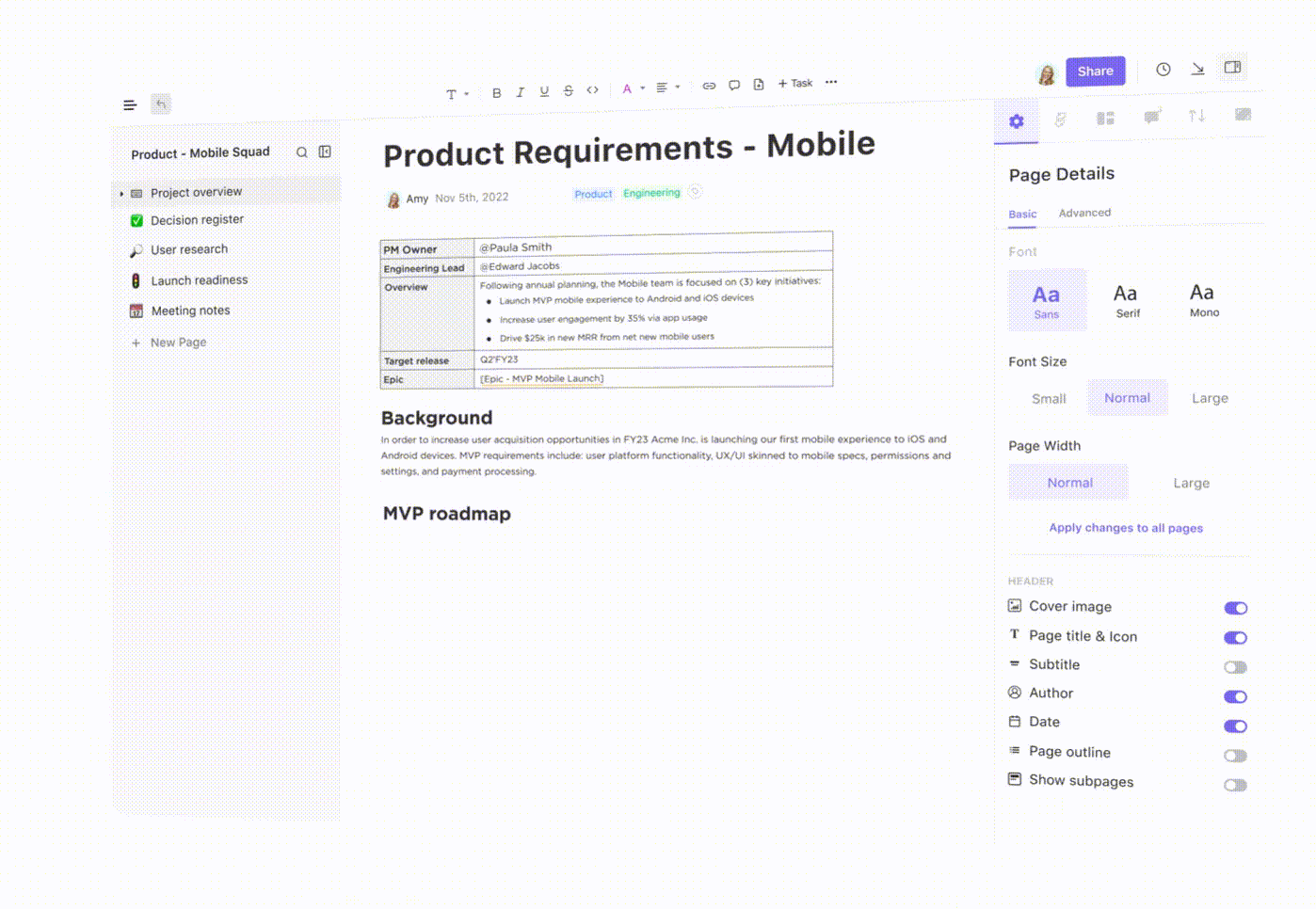
Task: Click the @Edward Jacobs cell
Action: (653, 264)
